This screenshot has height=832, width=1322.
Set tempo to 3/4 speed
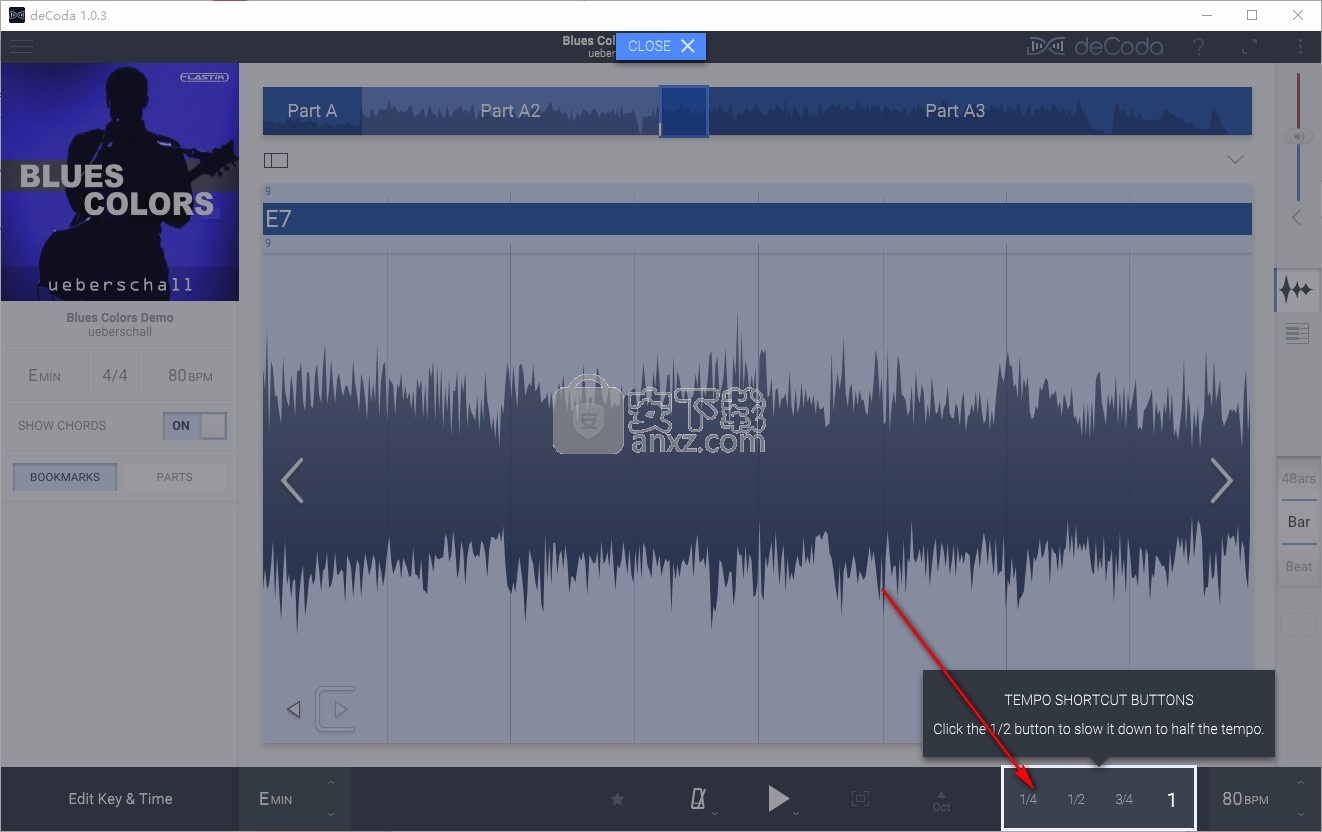tap(1124, 799)
